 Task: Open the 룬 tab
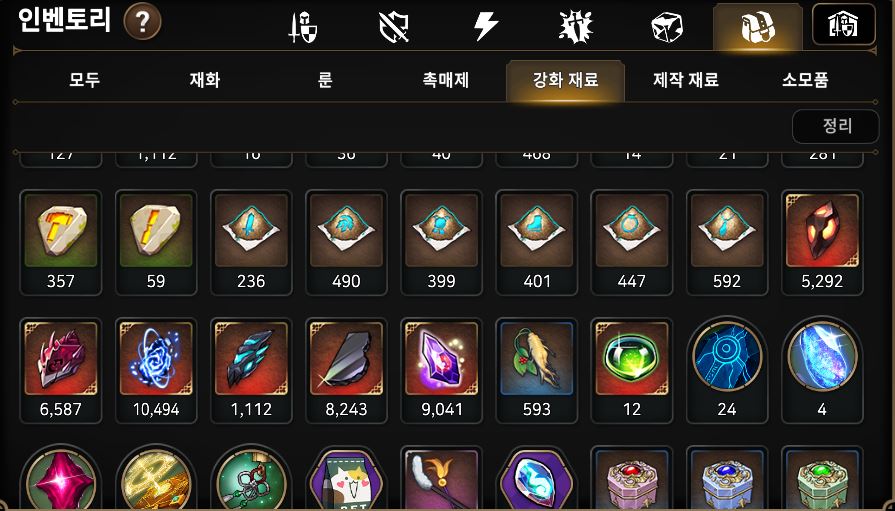tap(325, 80)
